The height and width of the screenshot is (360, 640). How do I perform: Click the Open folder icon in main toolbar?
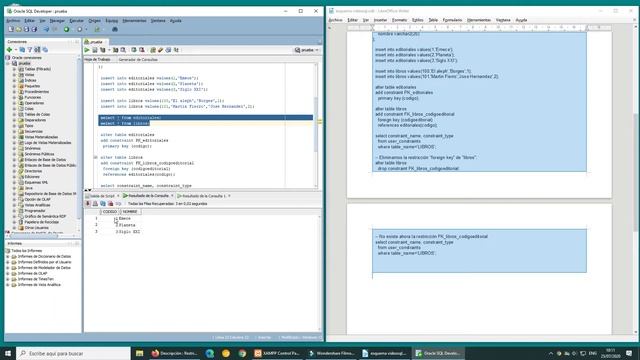click(19, 29)
